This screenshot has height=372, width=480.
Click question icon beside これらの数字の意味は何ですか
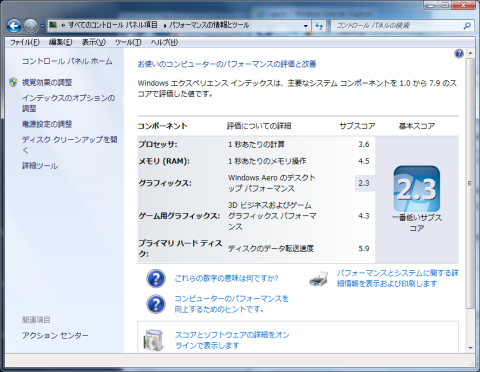tap(156, 279)
